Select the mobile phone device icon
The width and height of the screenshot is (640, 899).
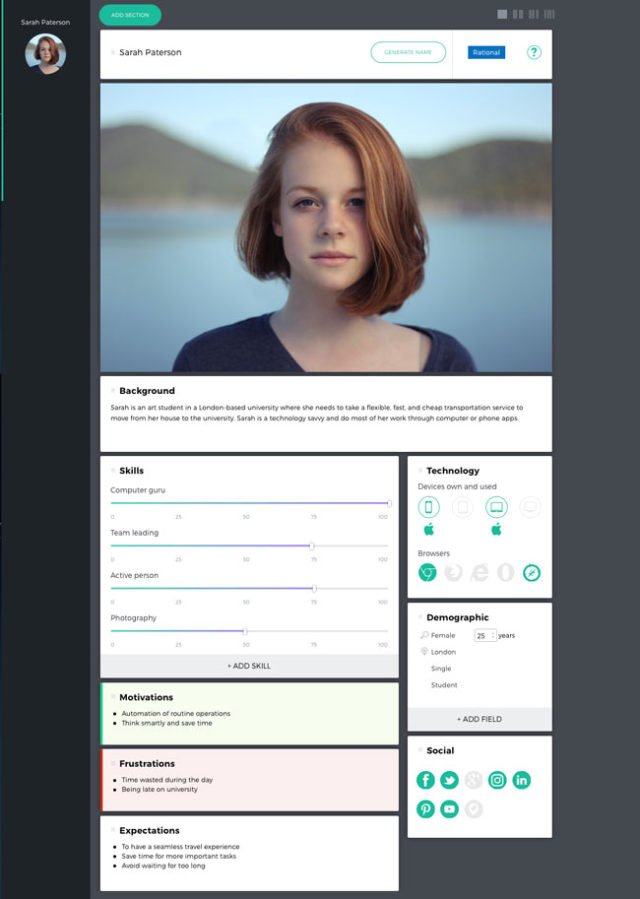pos(428,507)
